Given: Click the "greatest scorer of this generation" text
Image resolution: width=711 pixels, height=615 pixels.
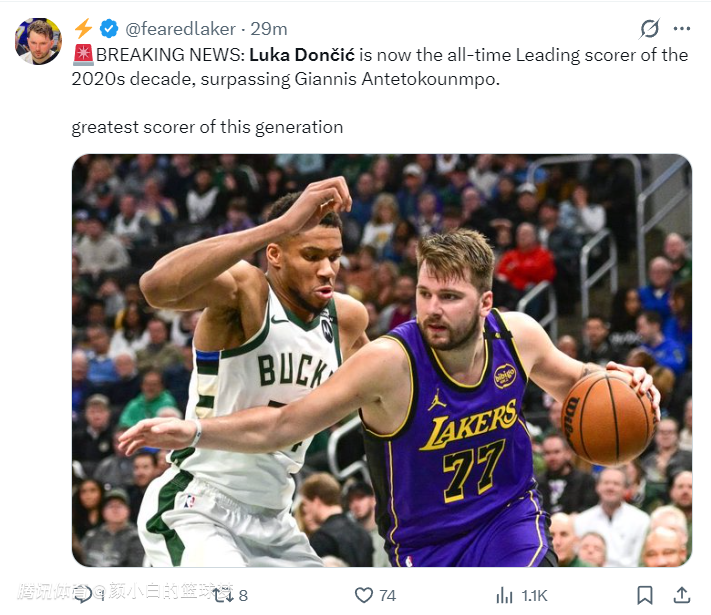Looking at the screenshot, I should (207, 127).
